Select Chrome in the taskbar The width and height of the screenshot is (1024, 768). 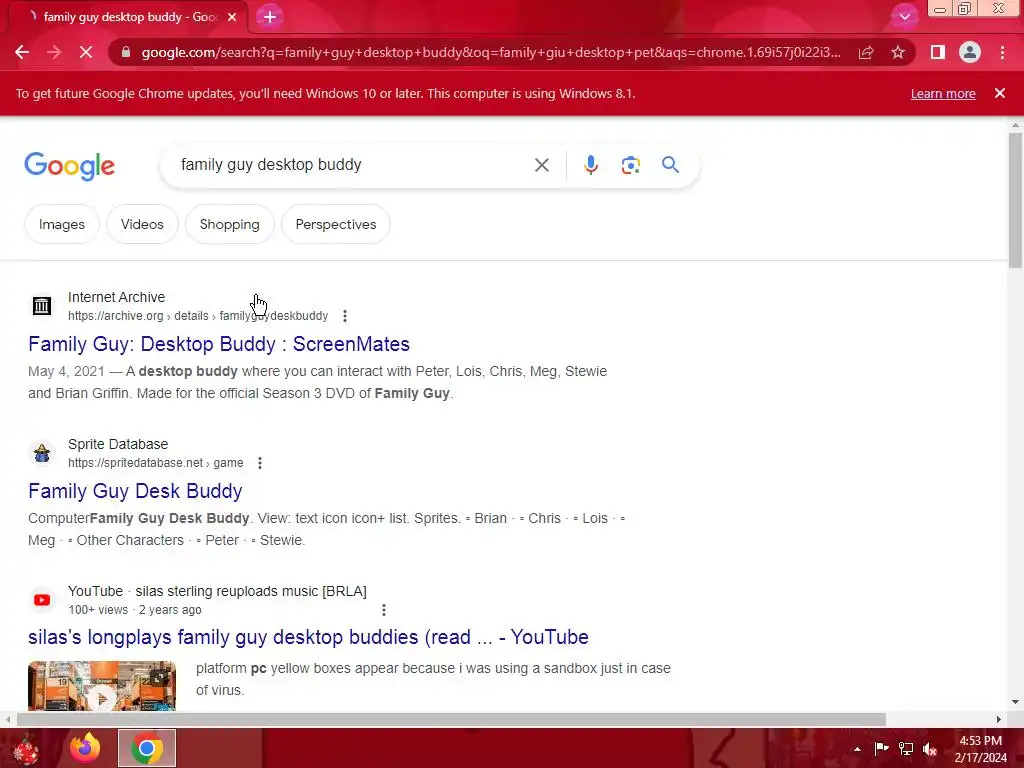[147, 748]
